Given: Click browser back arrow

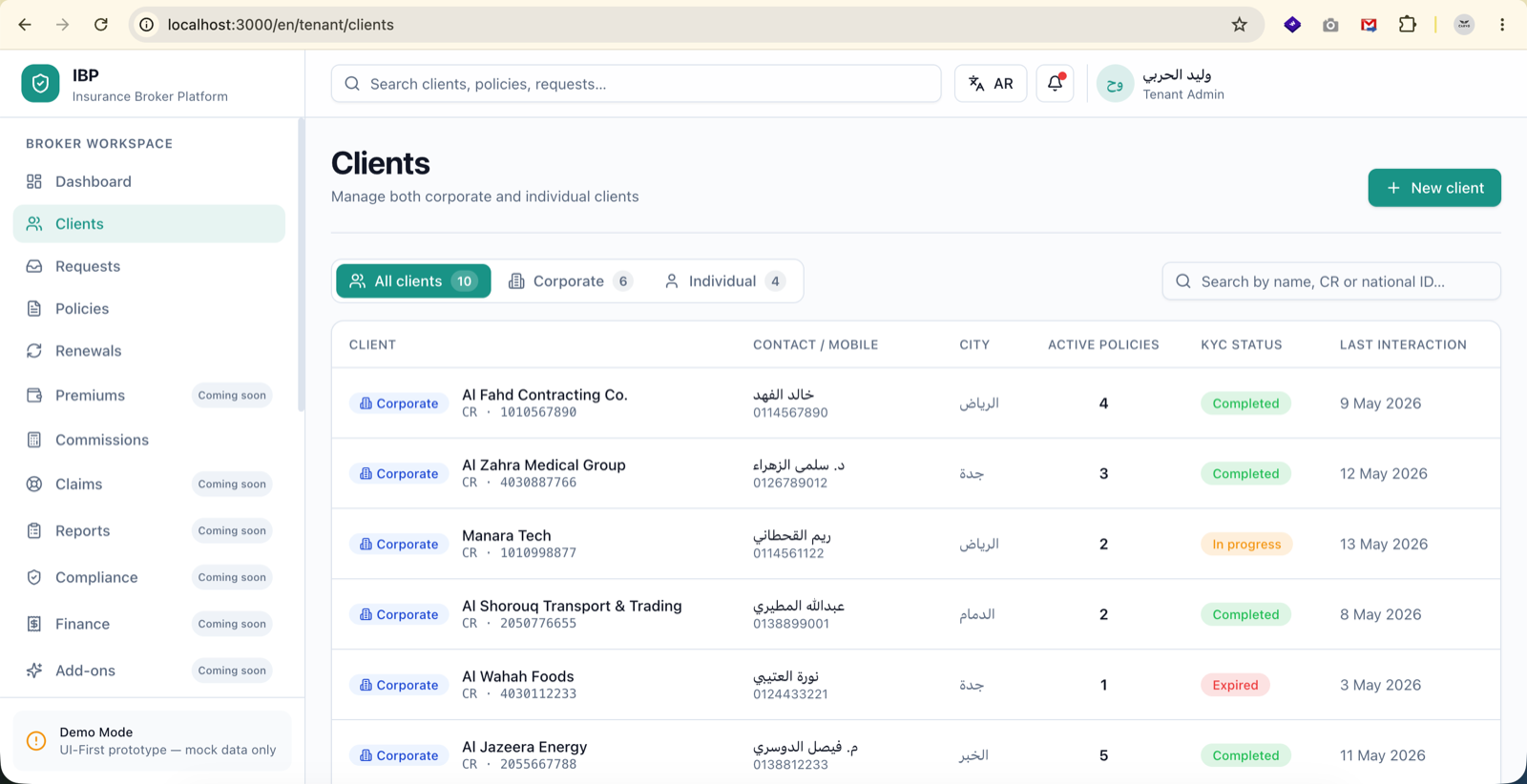Looking at the screenshot, I should click(25, 25).
